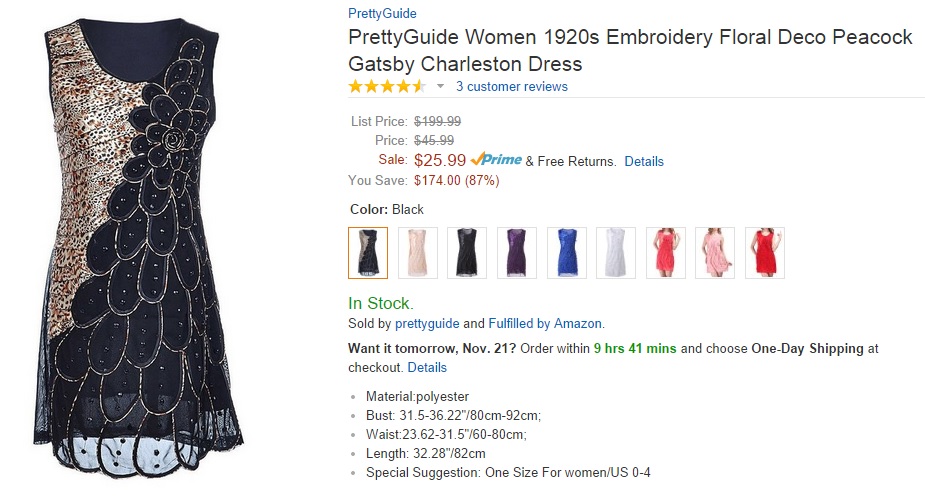The image size is (925, 496).
Task: Open the PrettyGuide brand link
Action: tap(382, 14)
